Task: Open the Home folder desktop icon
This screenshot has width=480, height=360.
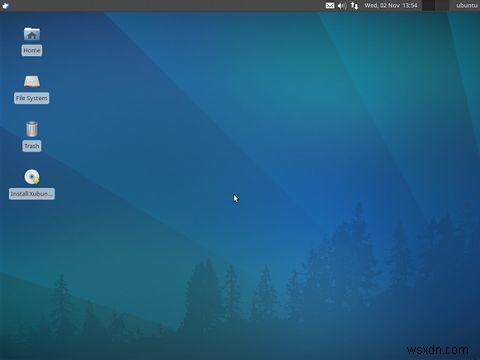Action: [32, 34]
